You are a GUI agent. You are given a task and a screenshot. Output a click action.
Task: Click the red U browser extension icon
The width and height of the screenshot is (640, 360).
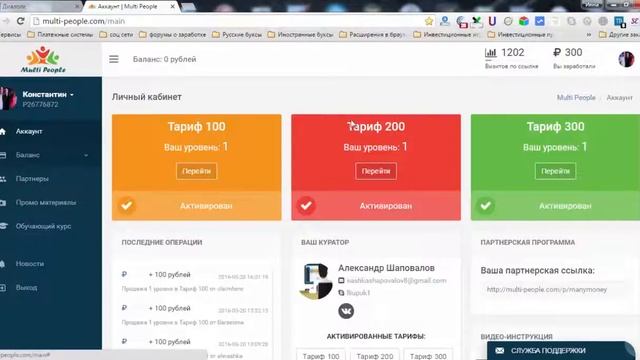(x=492, y=21)
